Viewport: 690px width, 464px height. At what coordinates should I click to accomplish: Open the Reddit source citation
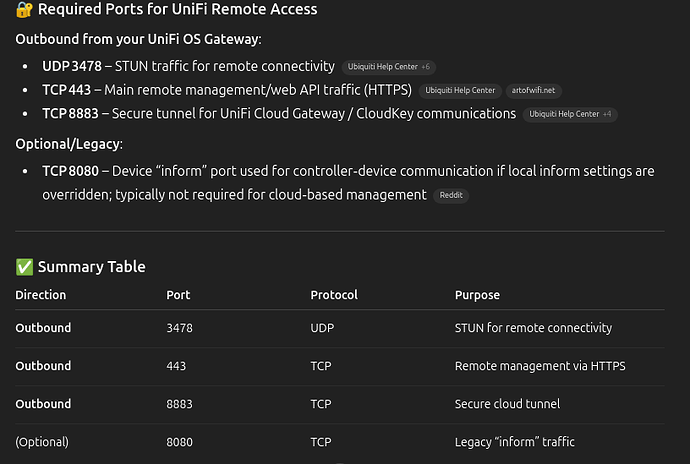pyautogui.click(x=451, y=195)
